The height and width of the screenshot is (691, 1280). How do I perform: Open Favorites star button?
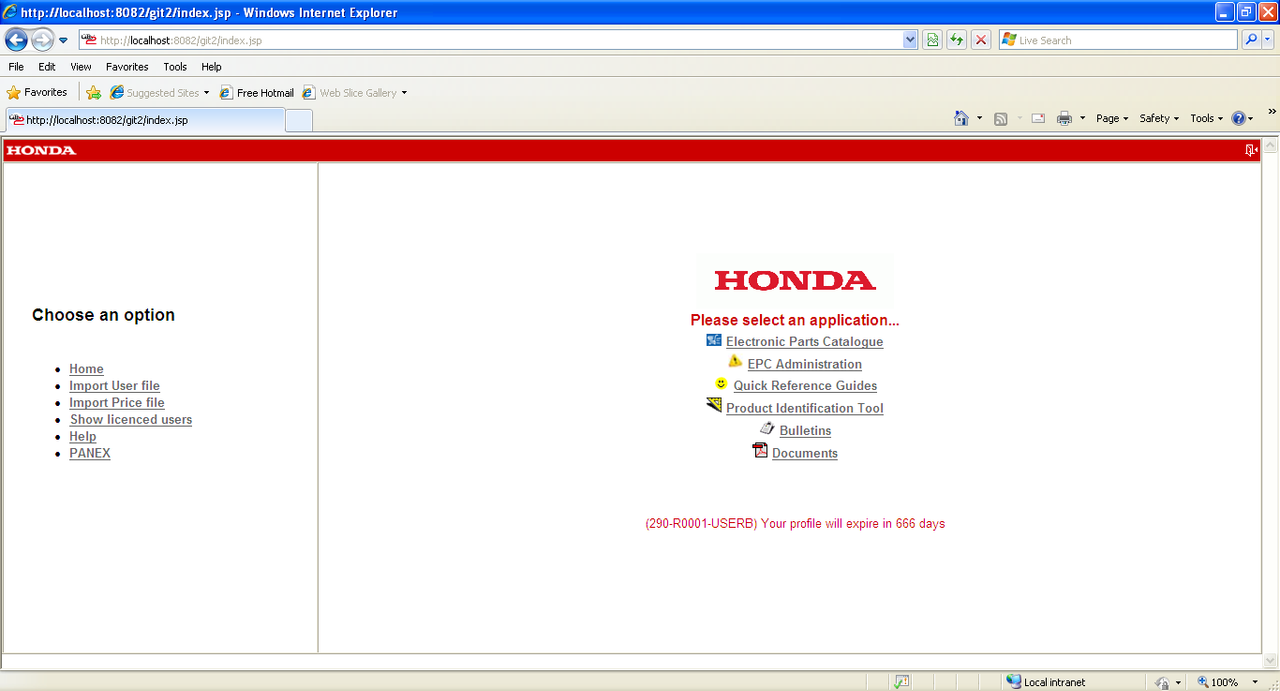pos(37,92)
